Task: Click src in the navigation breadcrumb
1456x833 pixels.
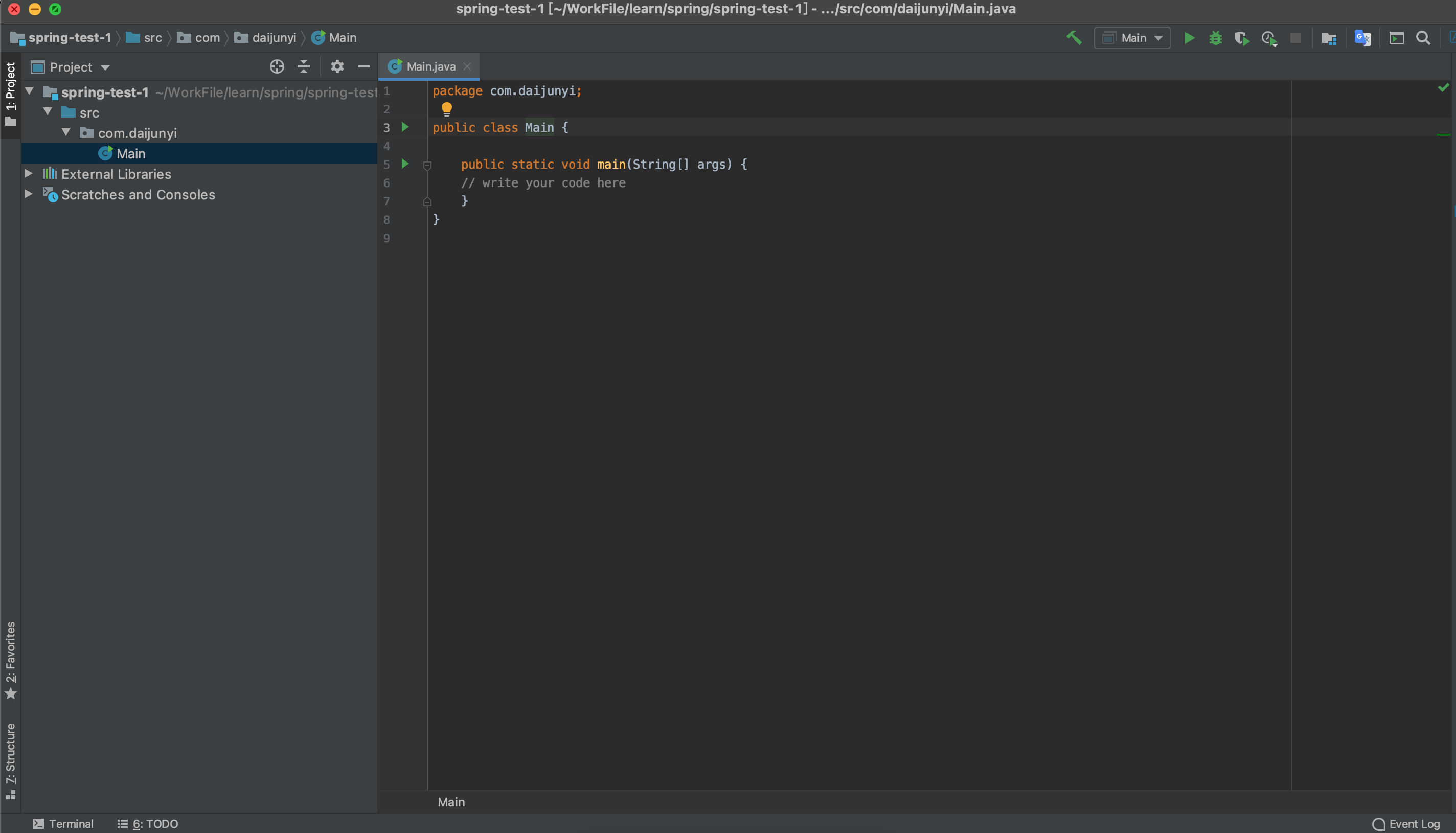Action: pos(144,38)
